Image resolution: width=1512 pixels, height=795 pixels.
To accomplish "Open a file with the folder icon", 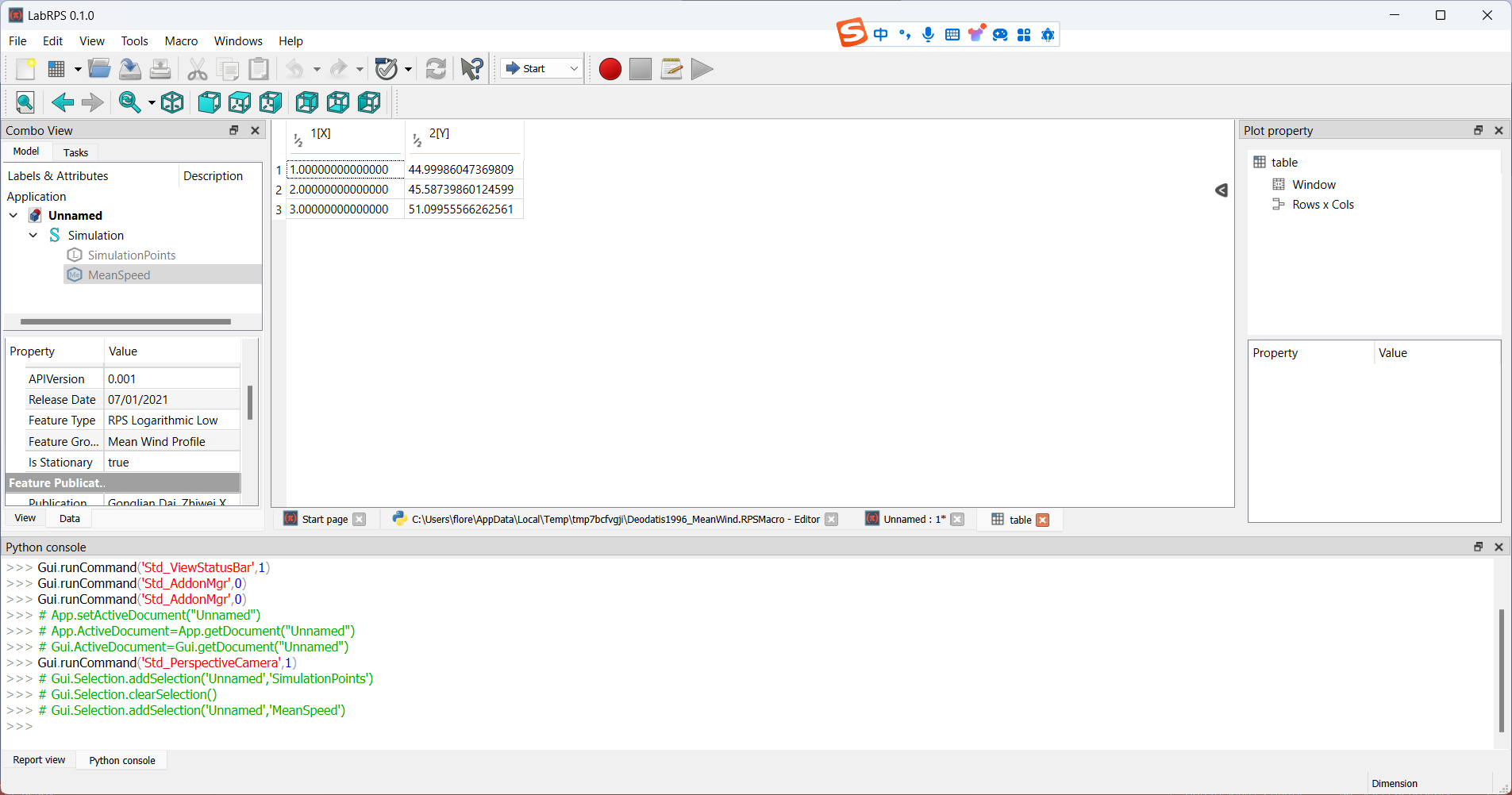I will coord(99,69).
